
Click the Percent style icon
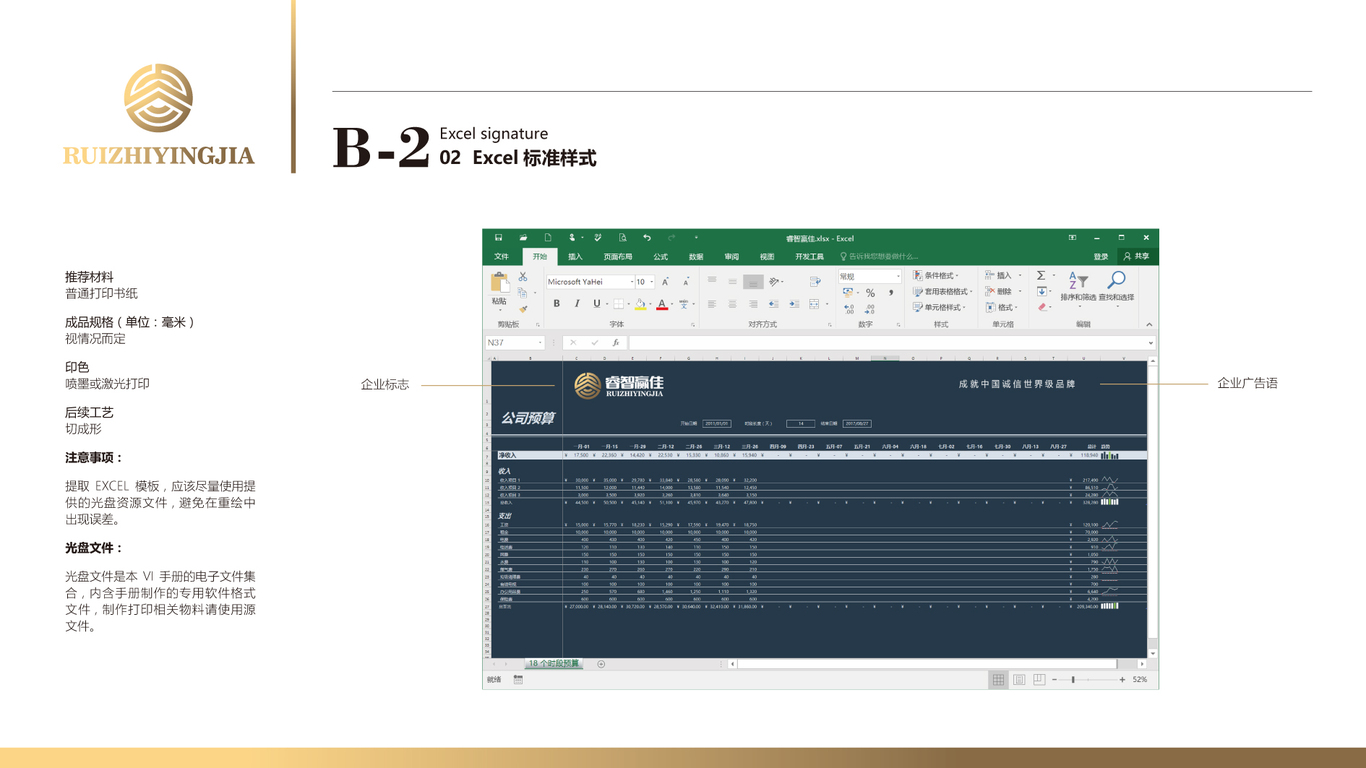point(870,293)
